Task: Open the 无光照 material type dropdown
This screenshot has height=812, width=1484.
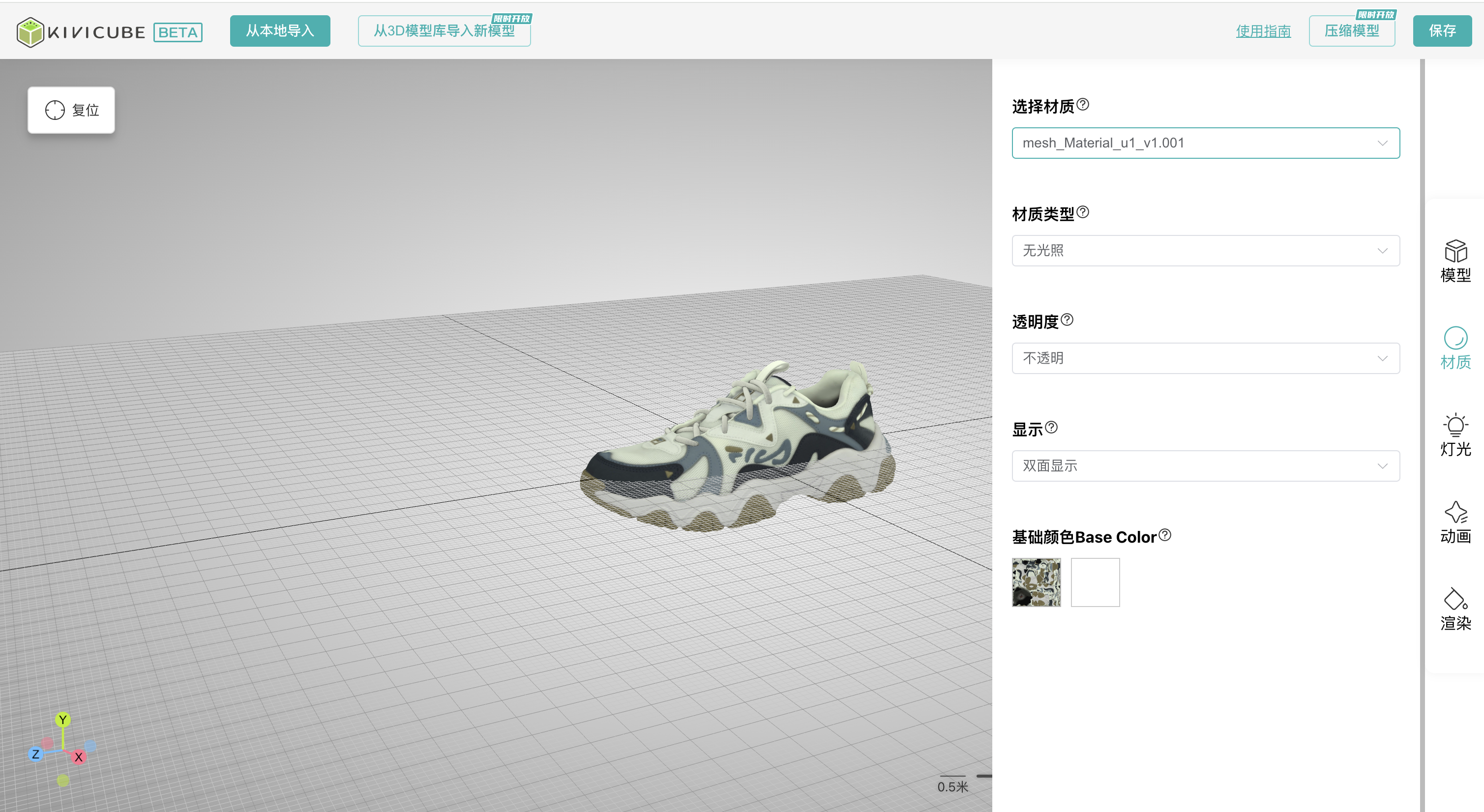Action: click(x=1205, y=251)
